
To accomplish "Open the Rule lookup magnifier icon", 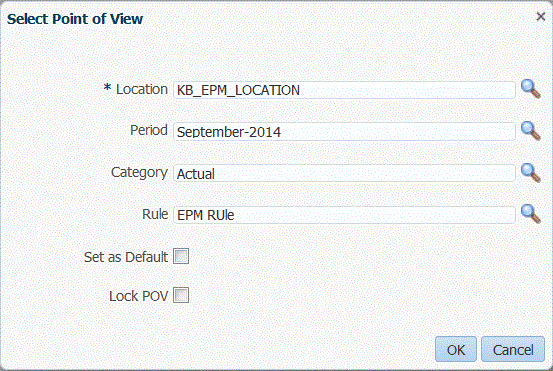I will point(530,214).
